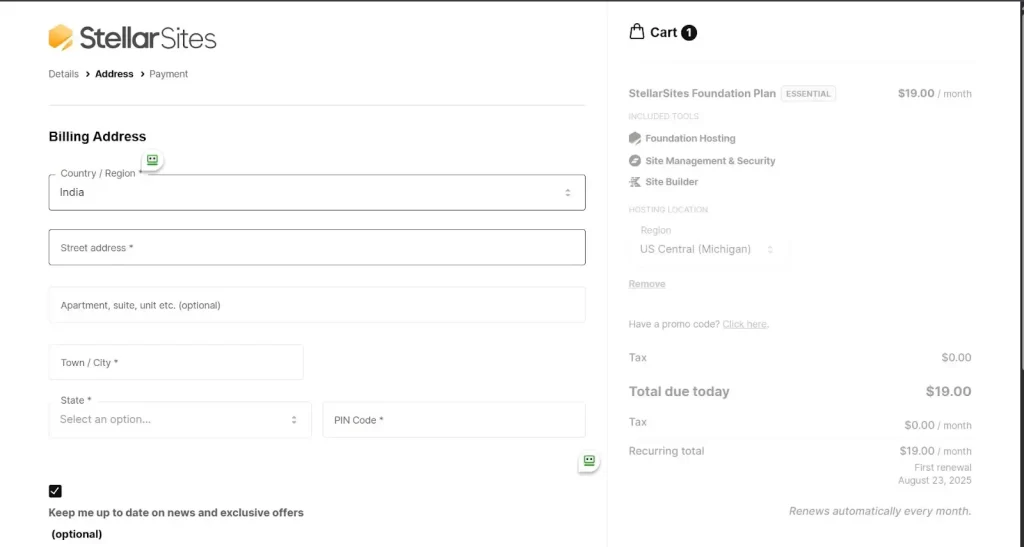This screenshot has height=547, width=1024.
Task: Click the StellarSites logo icon
Action: pyautogui.click(x=61, y=38)
